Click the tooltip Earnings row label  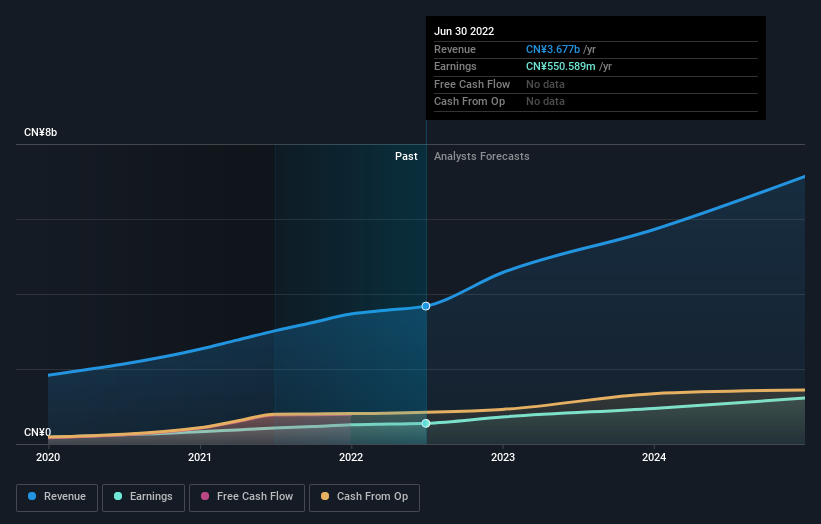[455, 66]
